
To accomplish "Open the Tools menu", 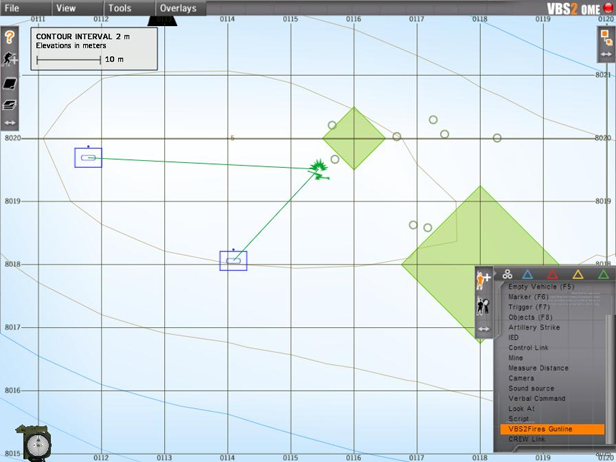I will (120, 8).
